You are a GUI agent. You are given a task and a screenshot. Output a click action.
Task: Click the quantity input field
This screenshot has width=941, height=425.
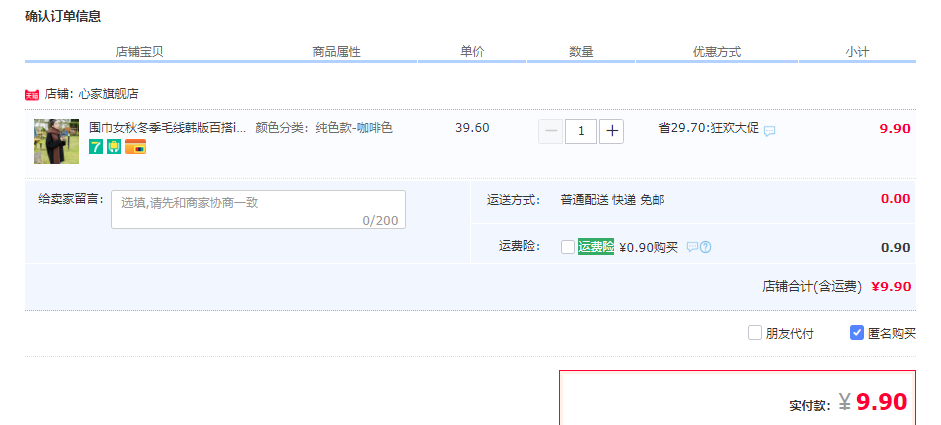[x=581, y=131]
